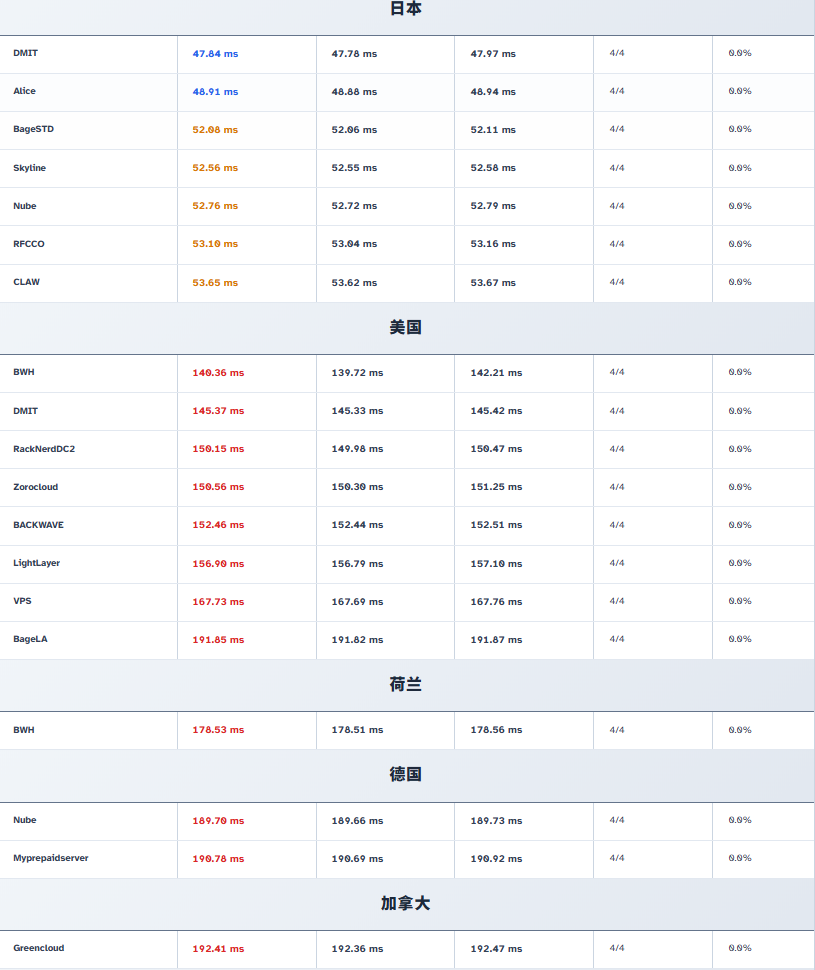Click the LightLayer server name

point(37,563)
